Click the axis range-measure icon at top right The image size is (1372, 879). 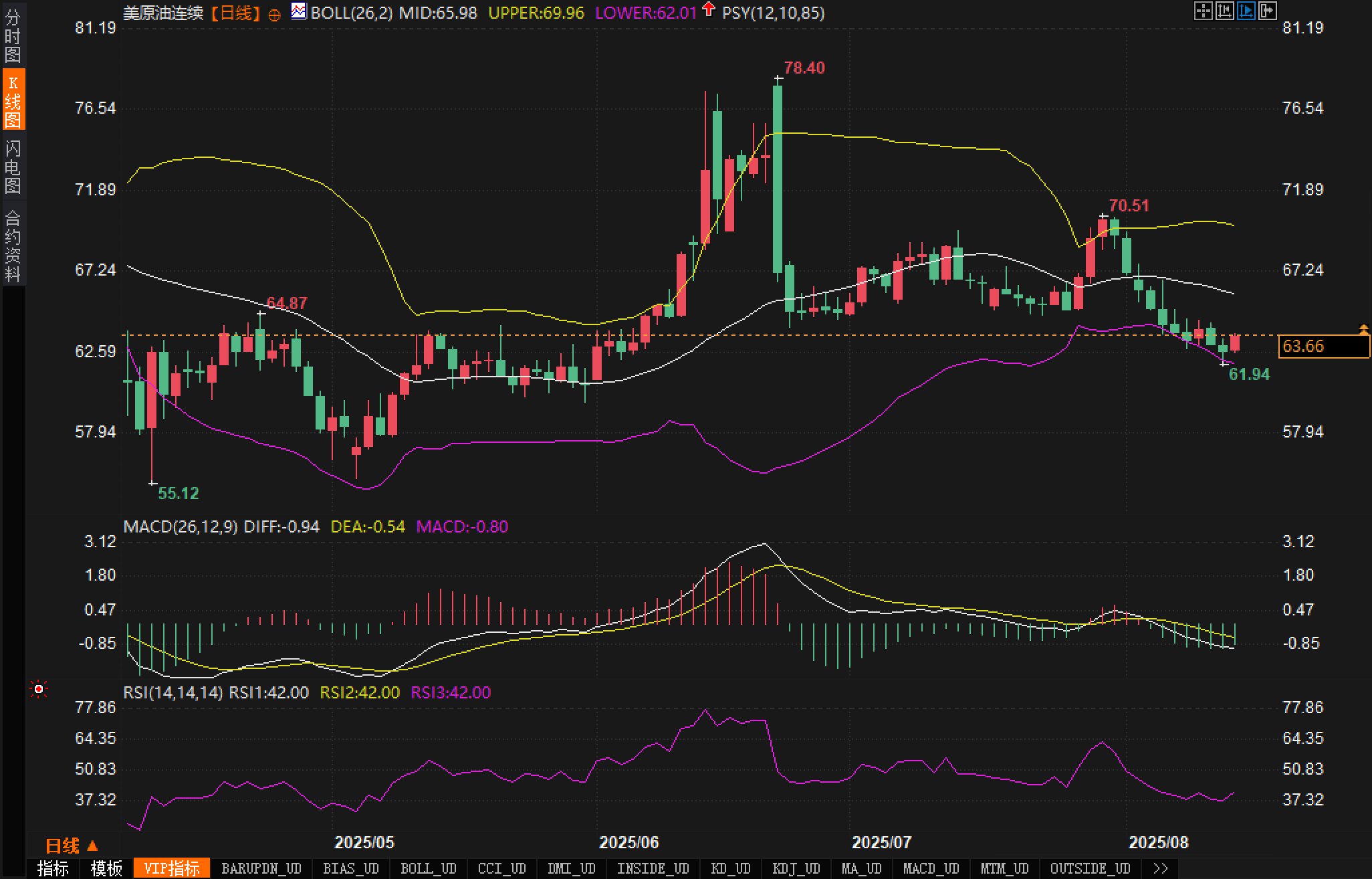pyautogui.click(x=1224, y=11)
